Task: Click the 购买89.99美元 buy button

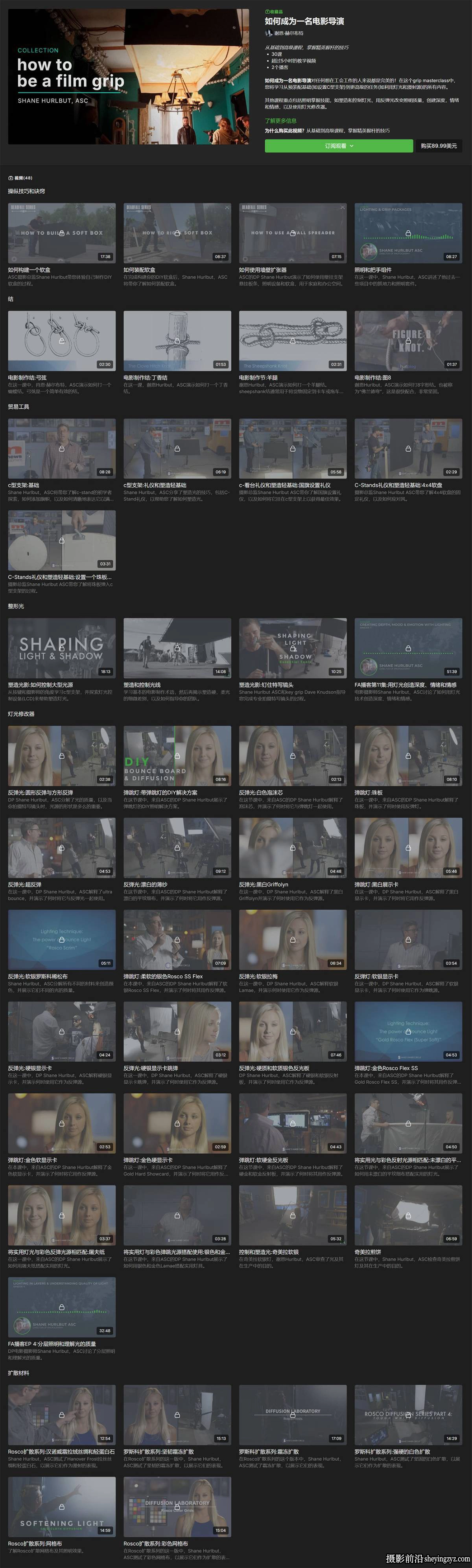Action: tap(439, 146)
